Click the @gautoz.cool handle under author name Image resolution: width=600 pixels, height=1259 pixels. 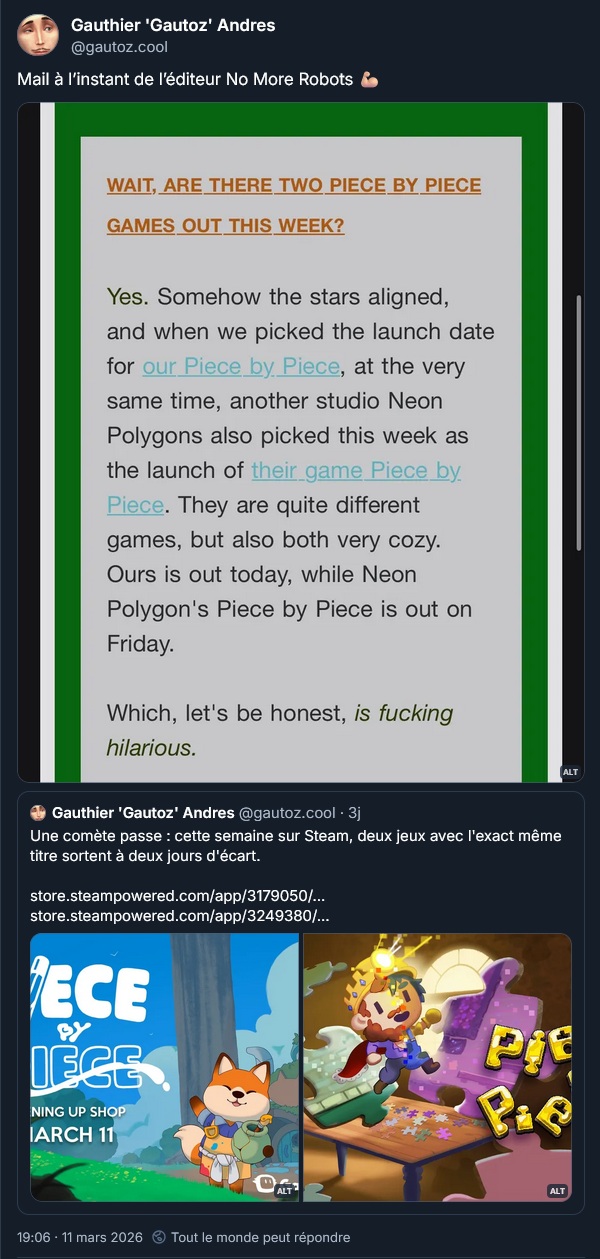119,46
